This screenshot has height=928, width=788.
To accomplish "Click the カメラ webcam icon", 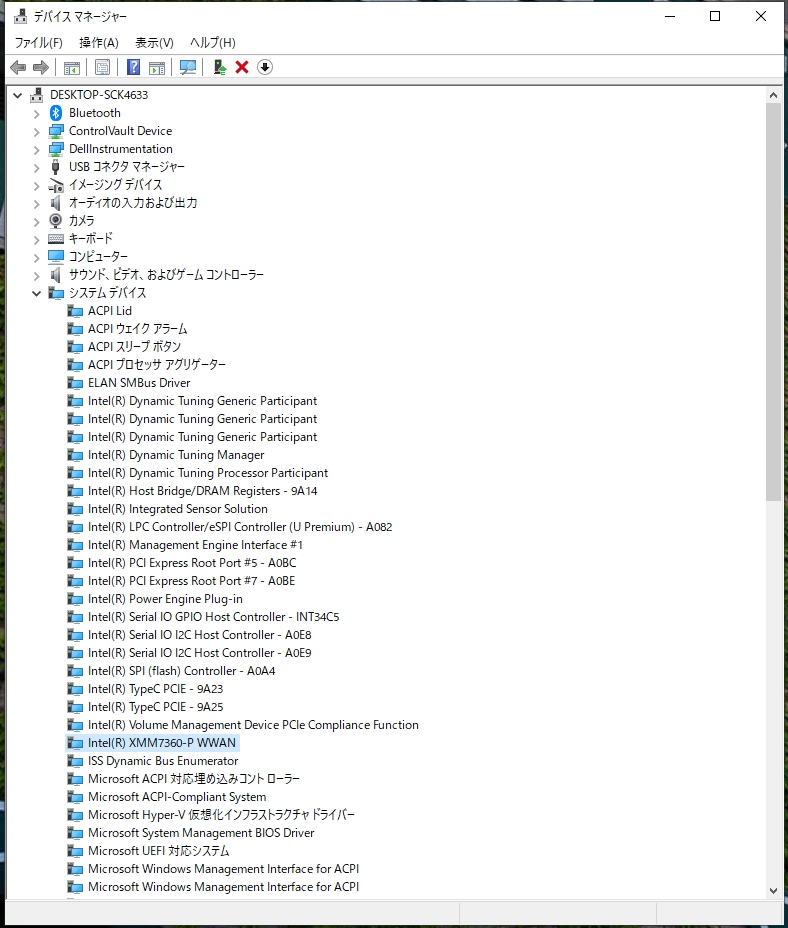I will click(x=56, y=221).
